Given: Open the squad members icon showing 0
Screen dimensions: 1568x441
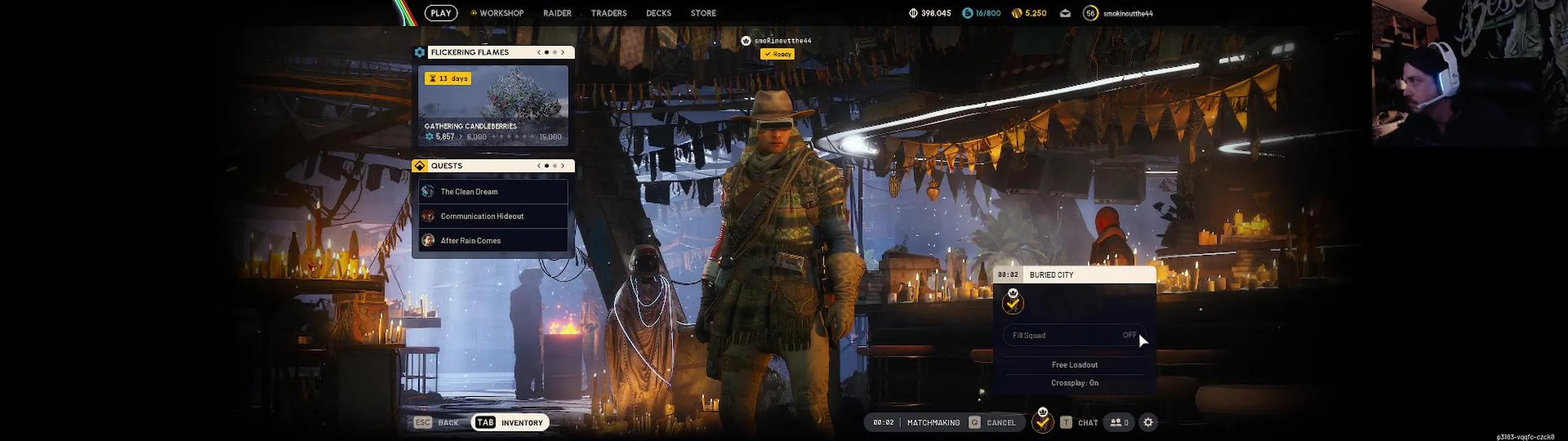Looking at the screenshot, I should [1119, 422].
